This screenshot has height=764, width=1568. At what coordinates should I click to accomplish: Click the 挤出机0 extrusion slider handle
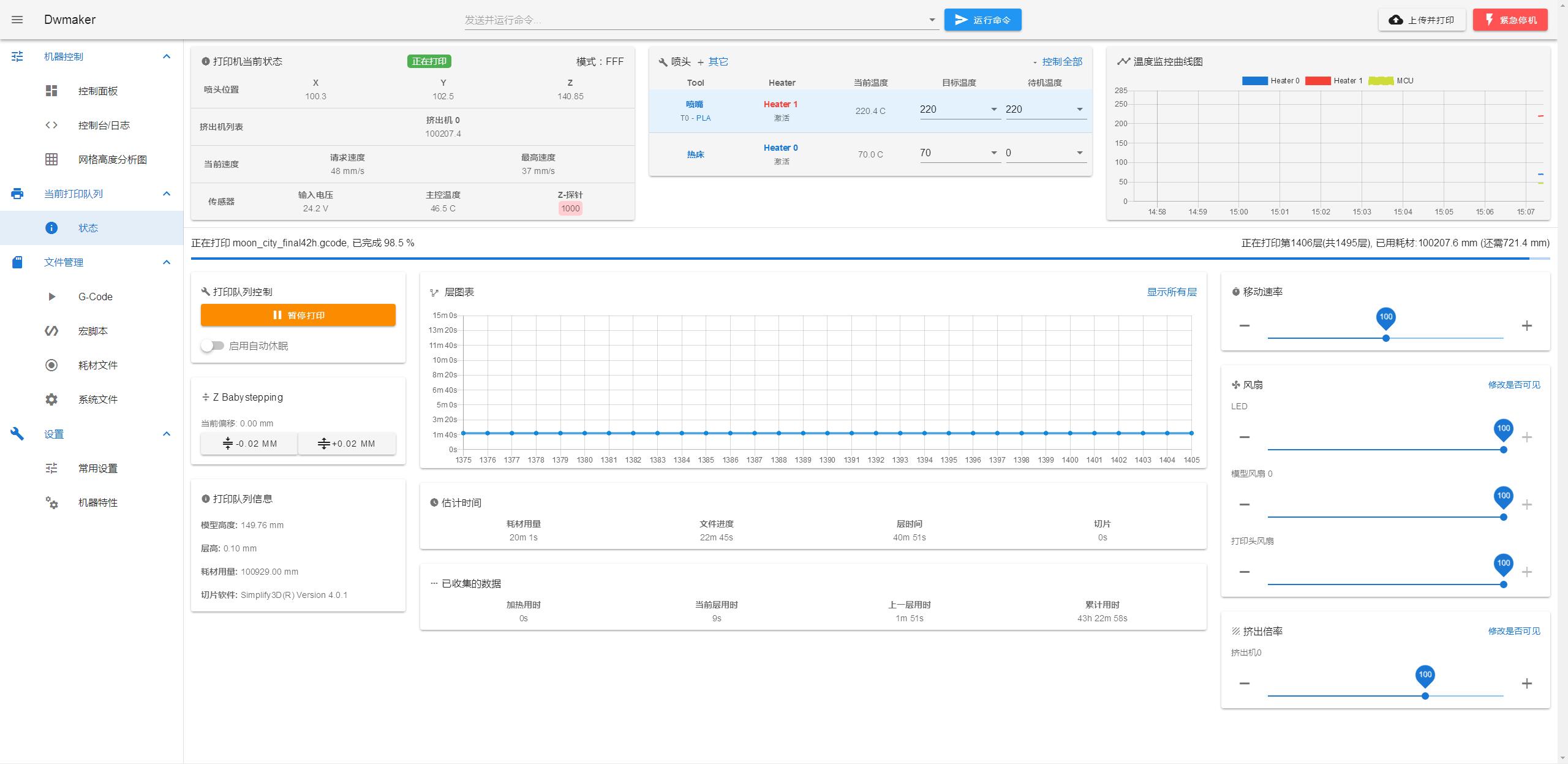point(1425,696)
